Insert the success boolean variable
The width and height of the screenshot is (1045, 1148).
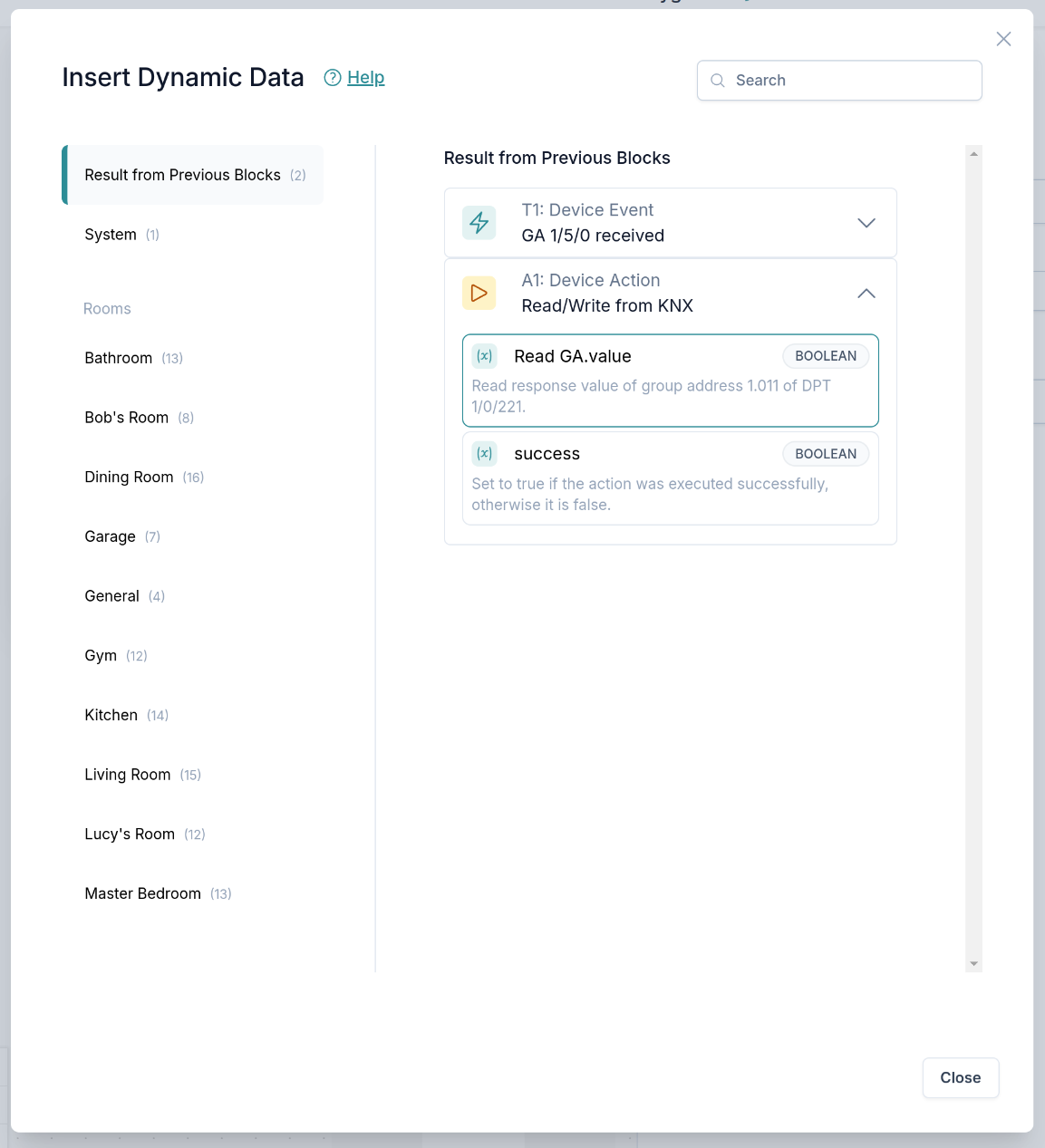click(x=670, y=478)
